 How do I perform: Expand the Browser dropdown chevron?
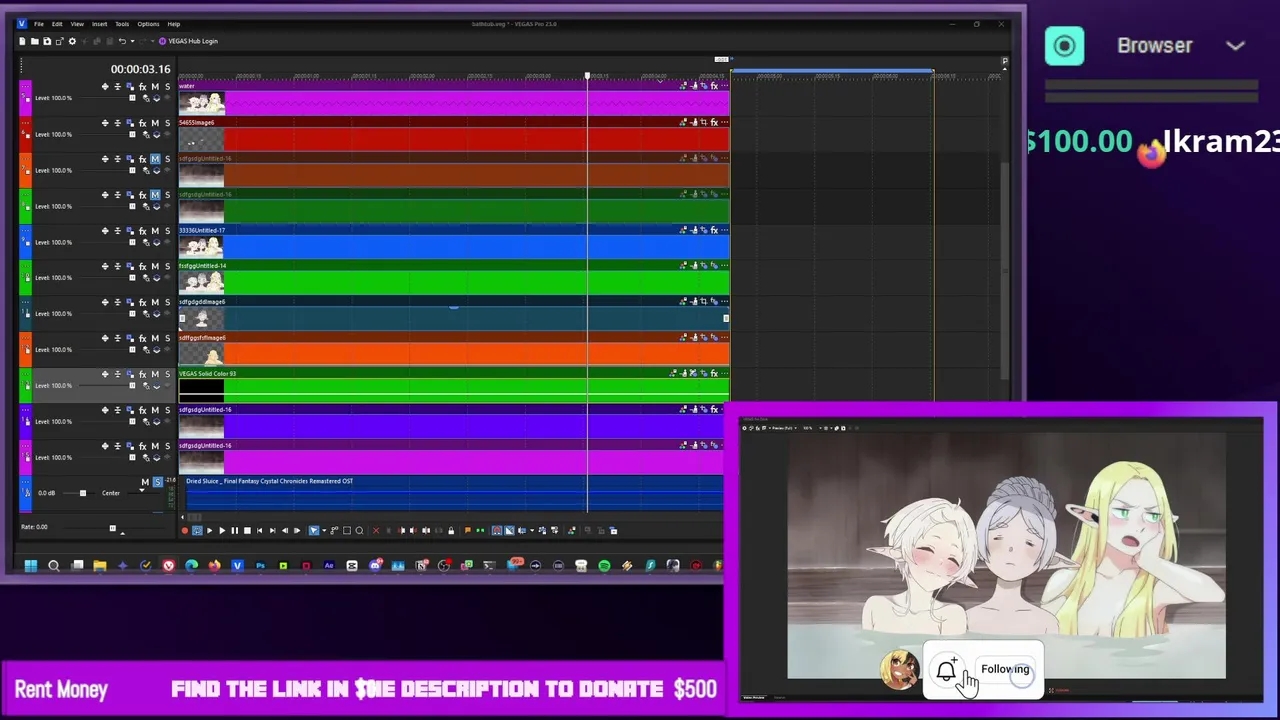[x=1236, y=46]
